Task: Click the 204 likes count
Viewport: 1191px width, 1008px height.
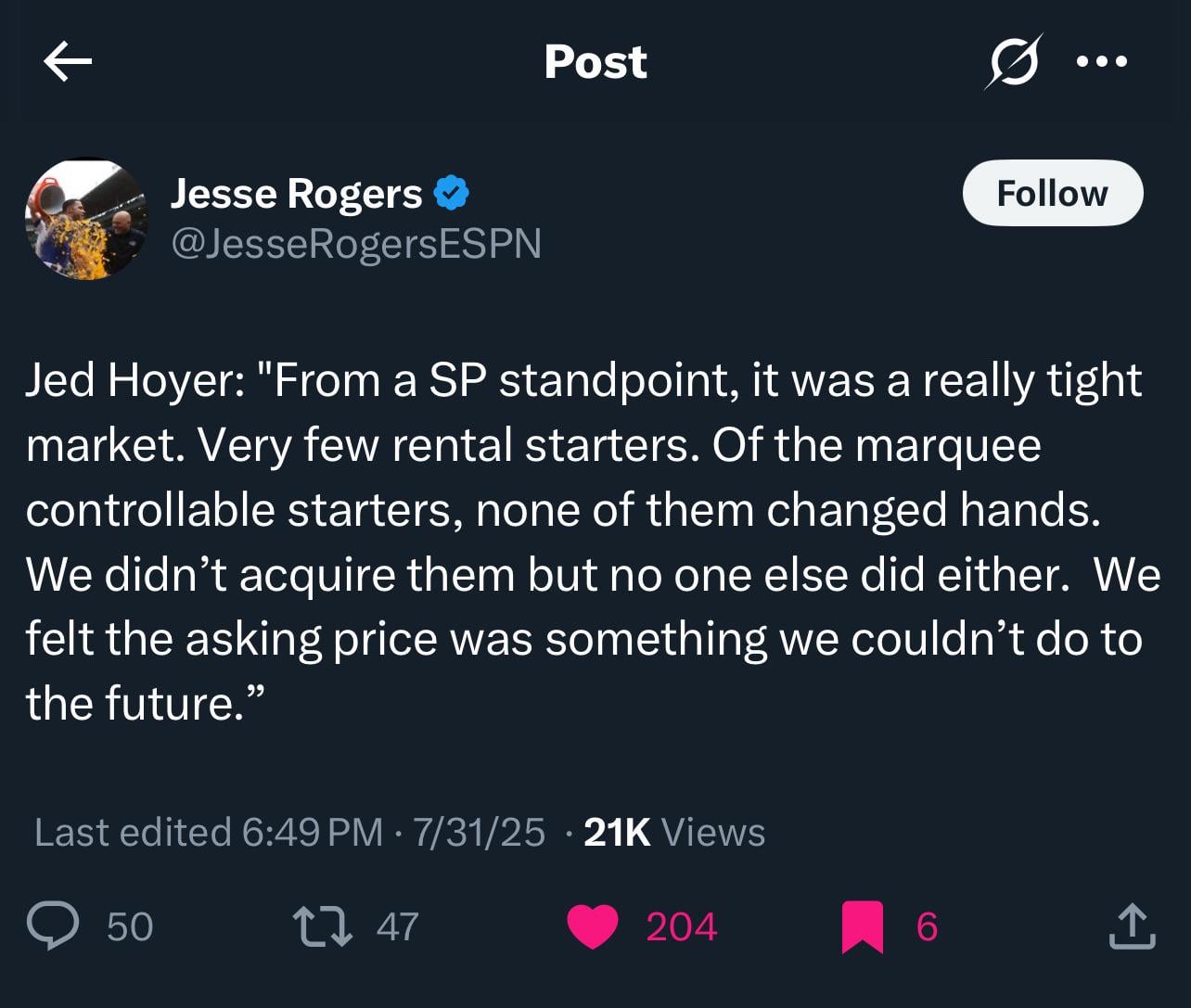Action: click(682, 926)
